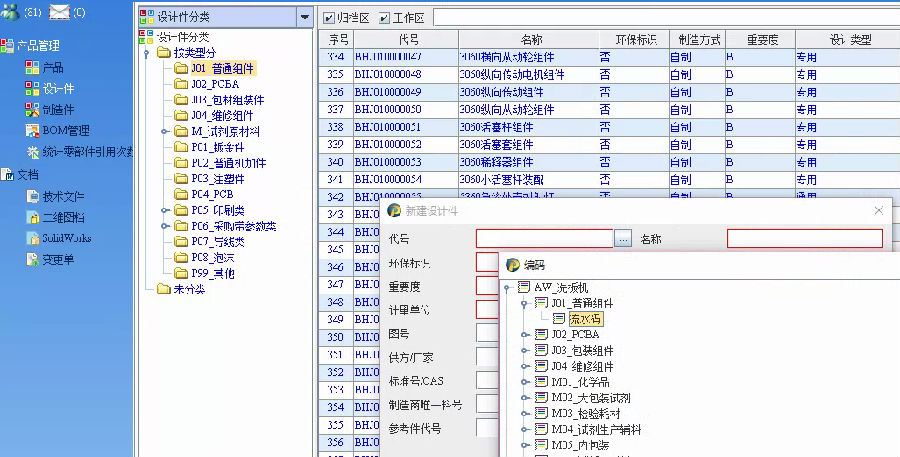Screen dimensions: 900x457
Task: Click the browse button beside 代号 field
Action: [x=623, y=239]
